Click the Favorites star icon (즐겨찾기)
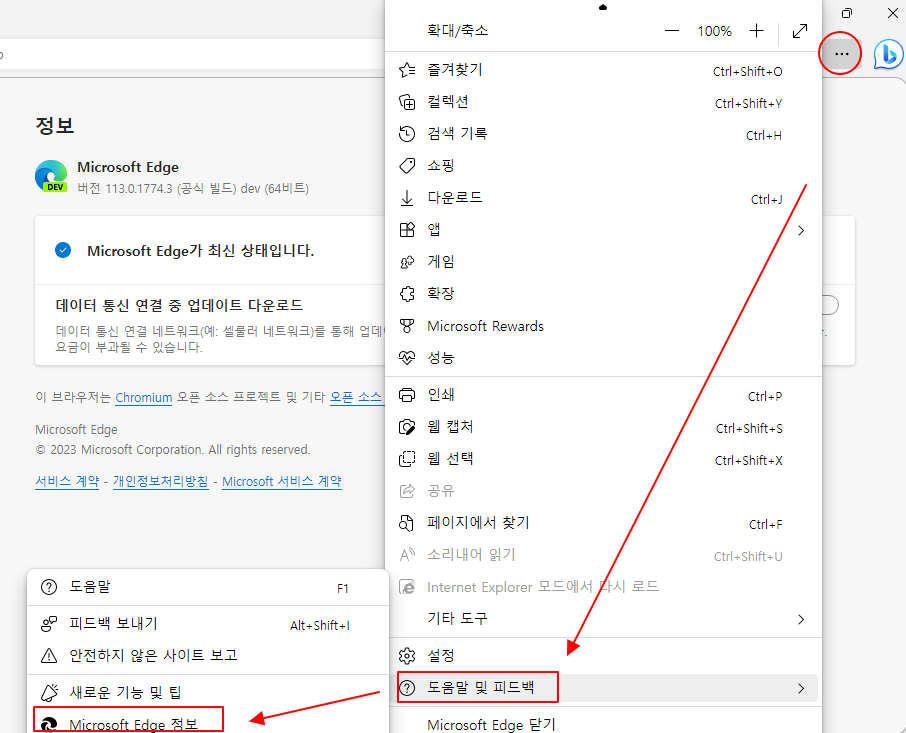 tap(407, 70)
